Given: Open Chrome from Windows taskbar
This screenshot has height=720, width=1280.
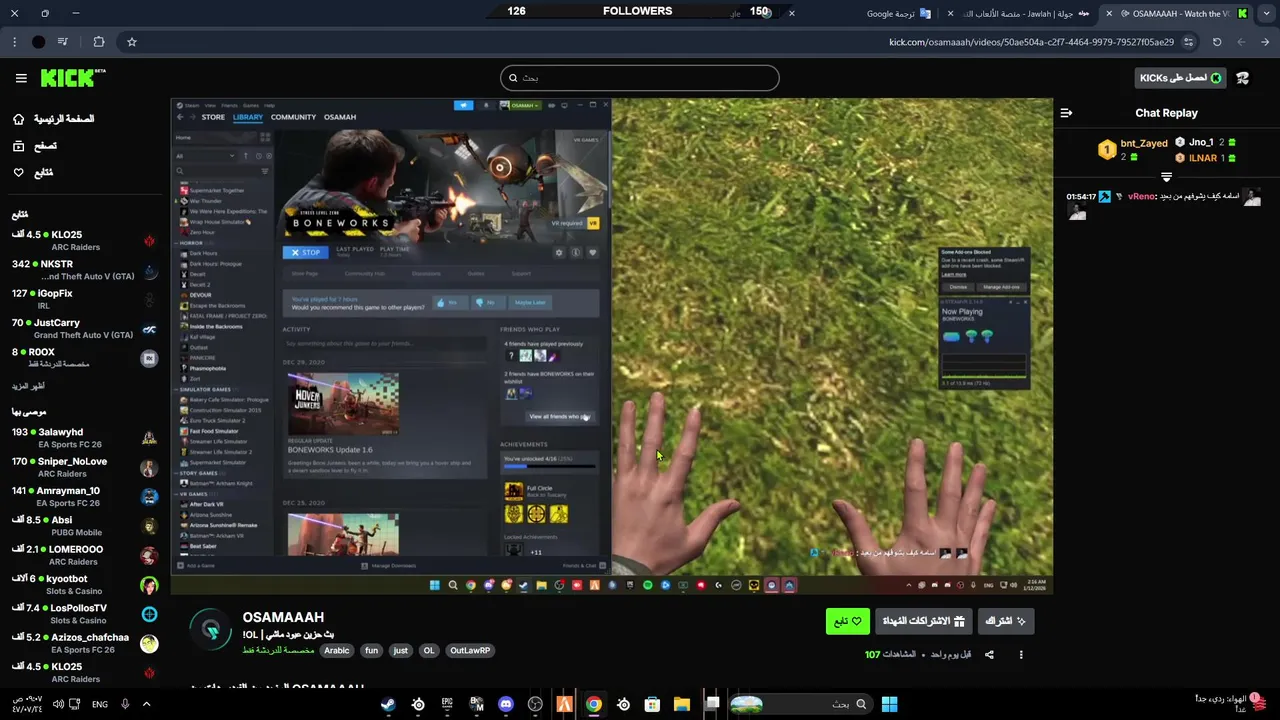Looking at the screenshot, I should pos(594,705).
